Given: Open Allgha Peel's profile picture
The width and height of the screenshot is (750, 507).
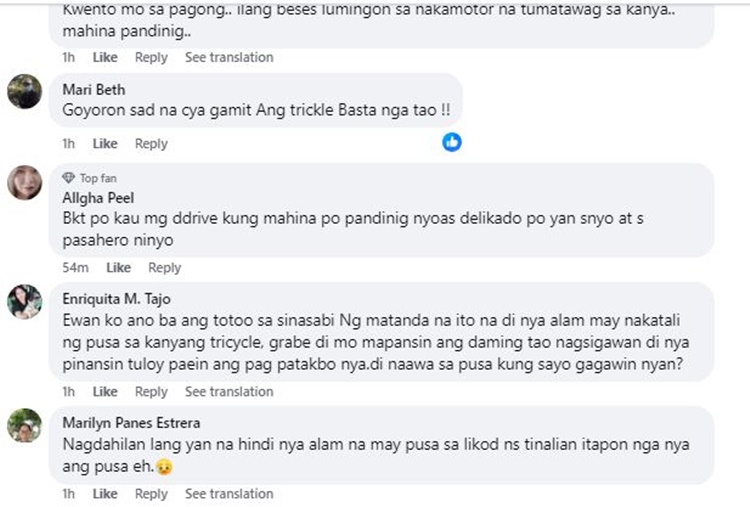Looking at the screenshot, I should pos(25,183).
